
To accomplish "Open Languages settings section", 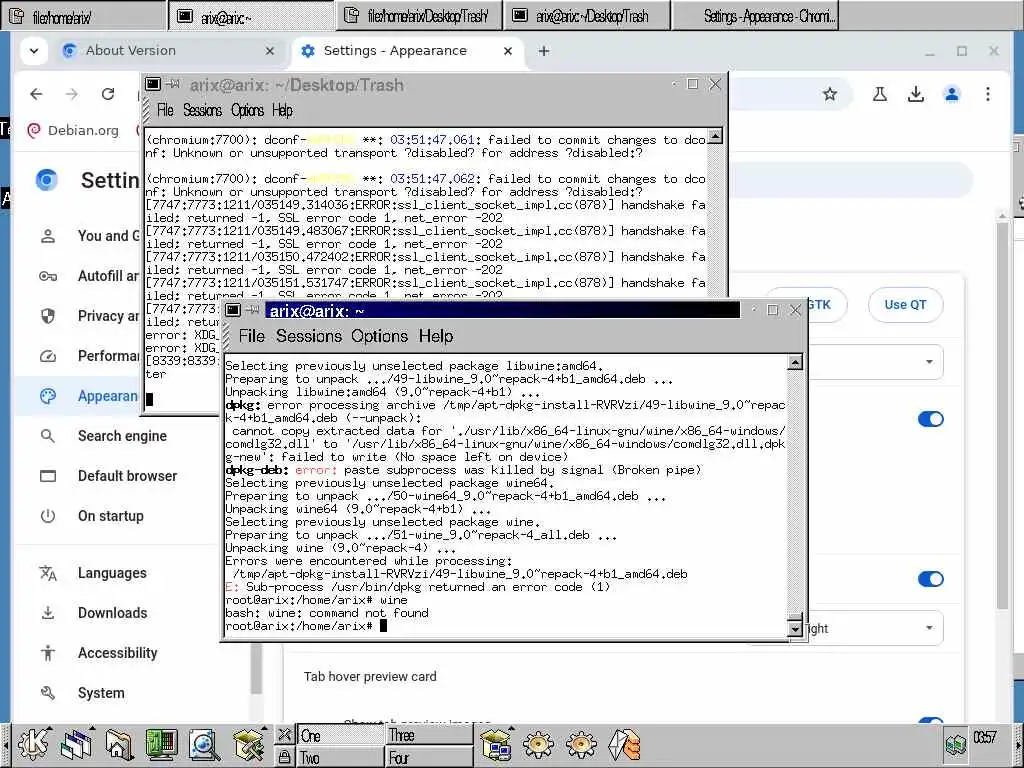I will (112, 573).
